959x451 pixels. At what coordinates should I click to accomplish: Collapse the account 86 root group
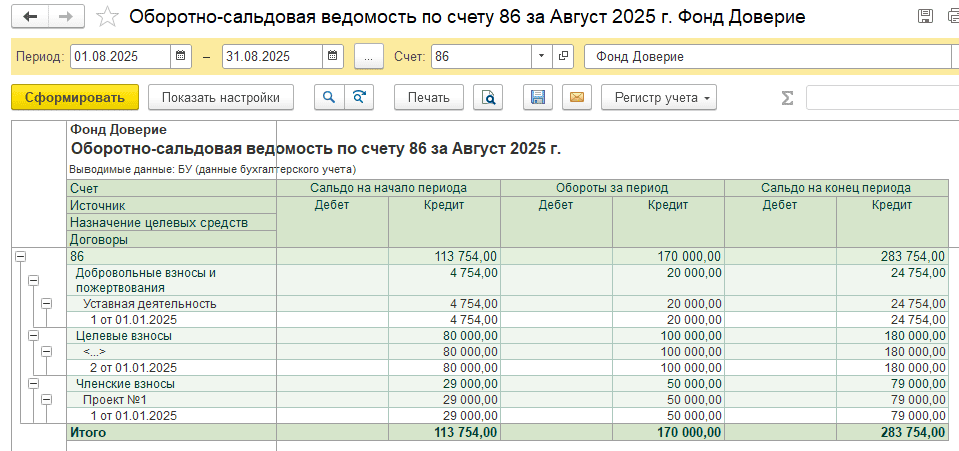click(x=18, y=257)
